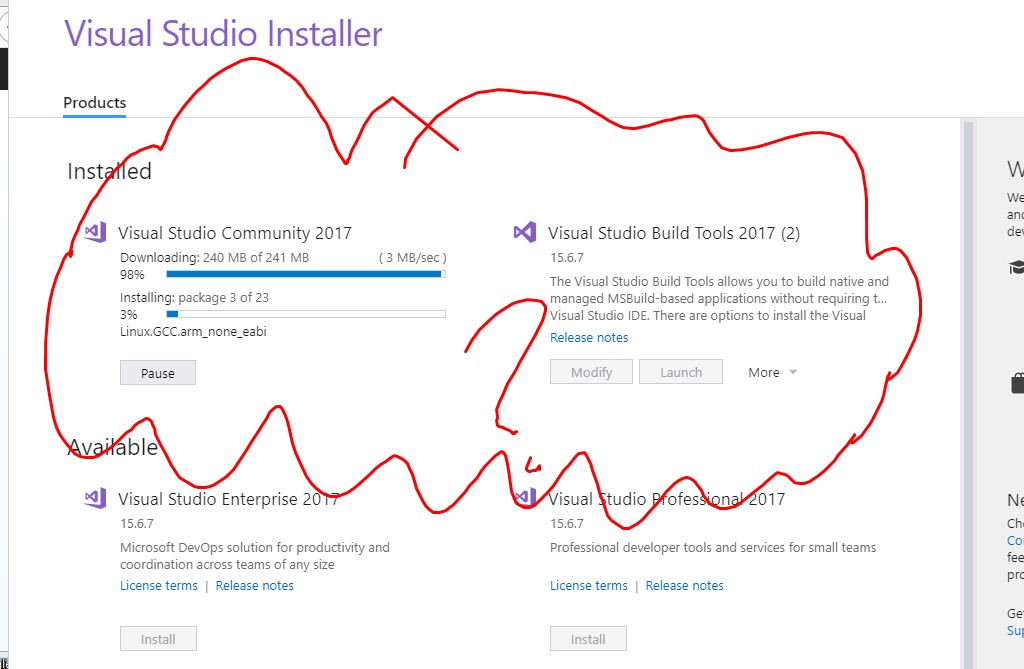Pause the Visual Studio Community 2017 installation
Viewport: 1024px width, 669px height.
click(x=157, y=373)
